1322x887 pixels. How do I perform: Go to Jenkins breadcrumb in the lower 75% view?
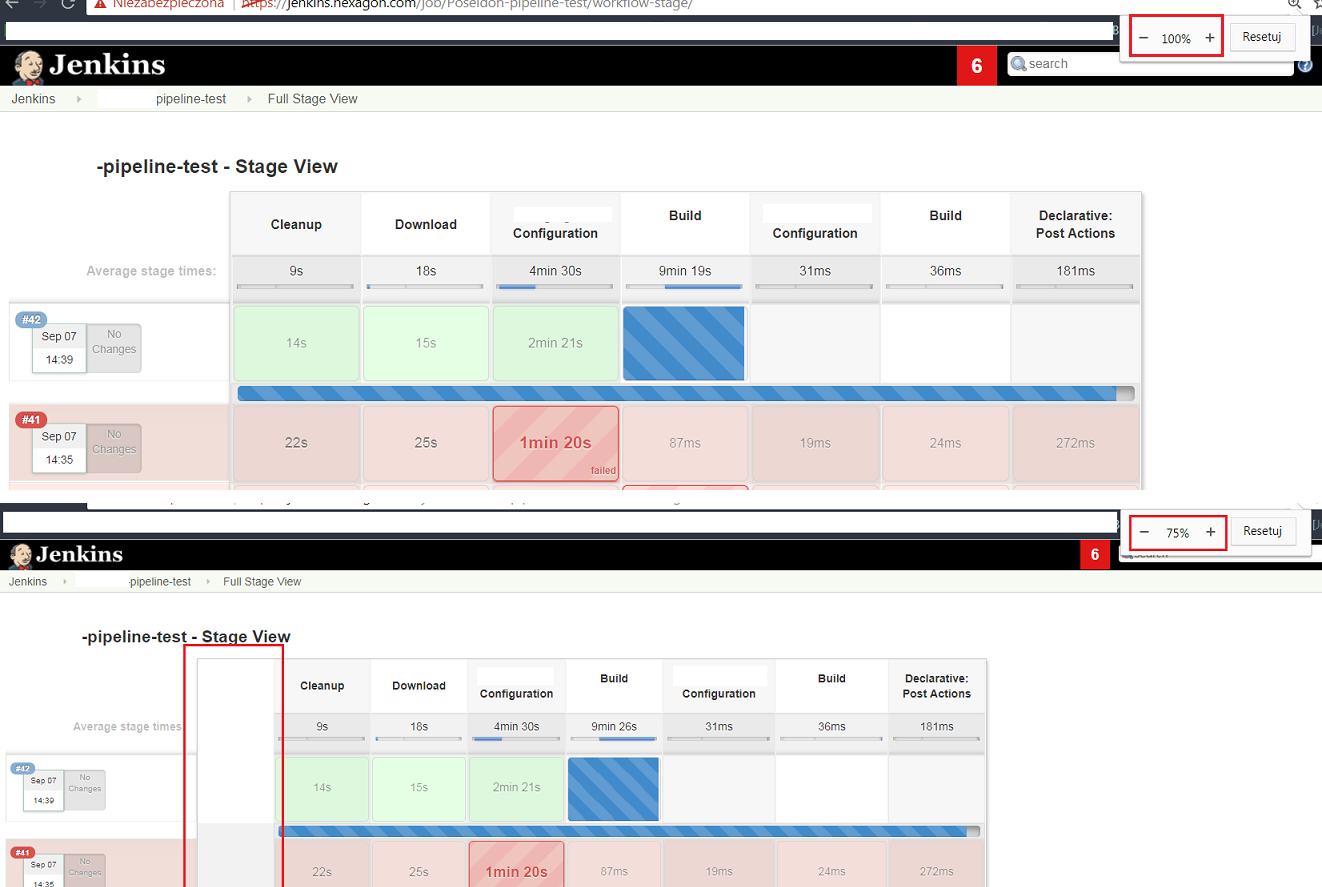click(28, 582)
